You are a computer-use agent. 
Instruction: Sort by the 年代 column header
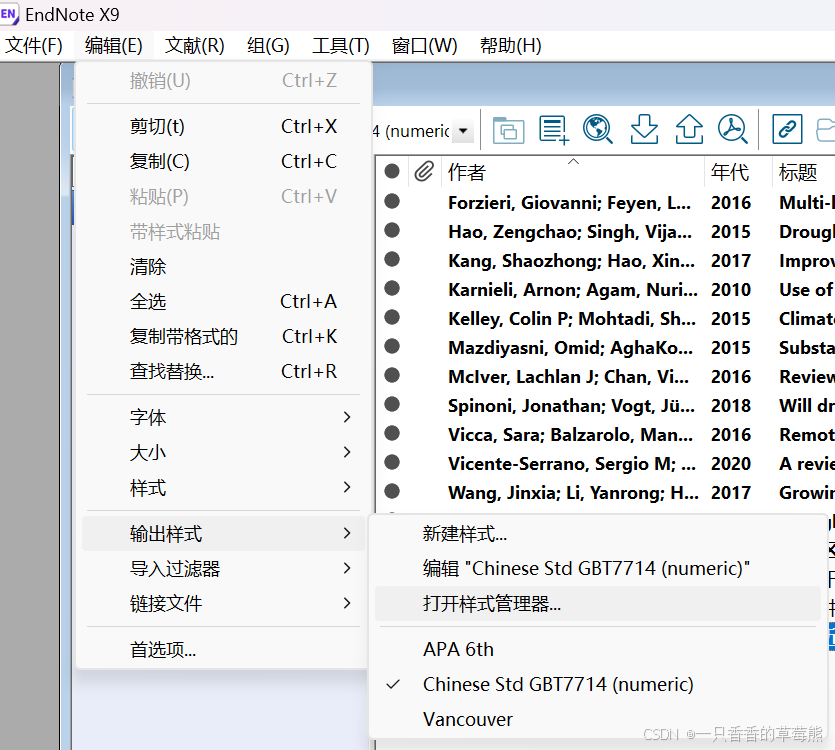pos(738,172)
